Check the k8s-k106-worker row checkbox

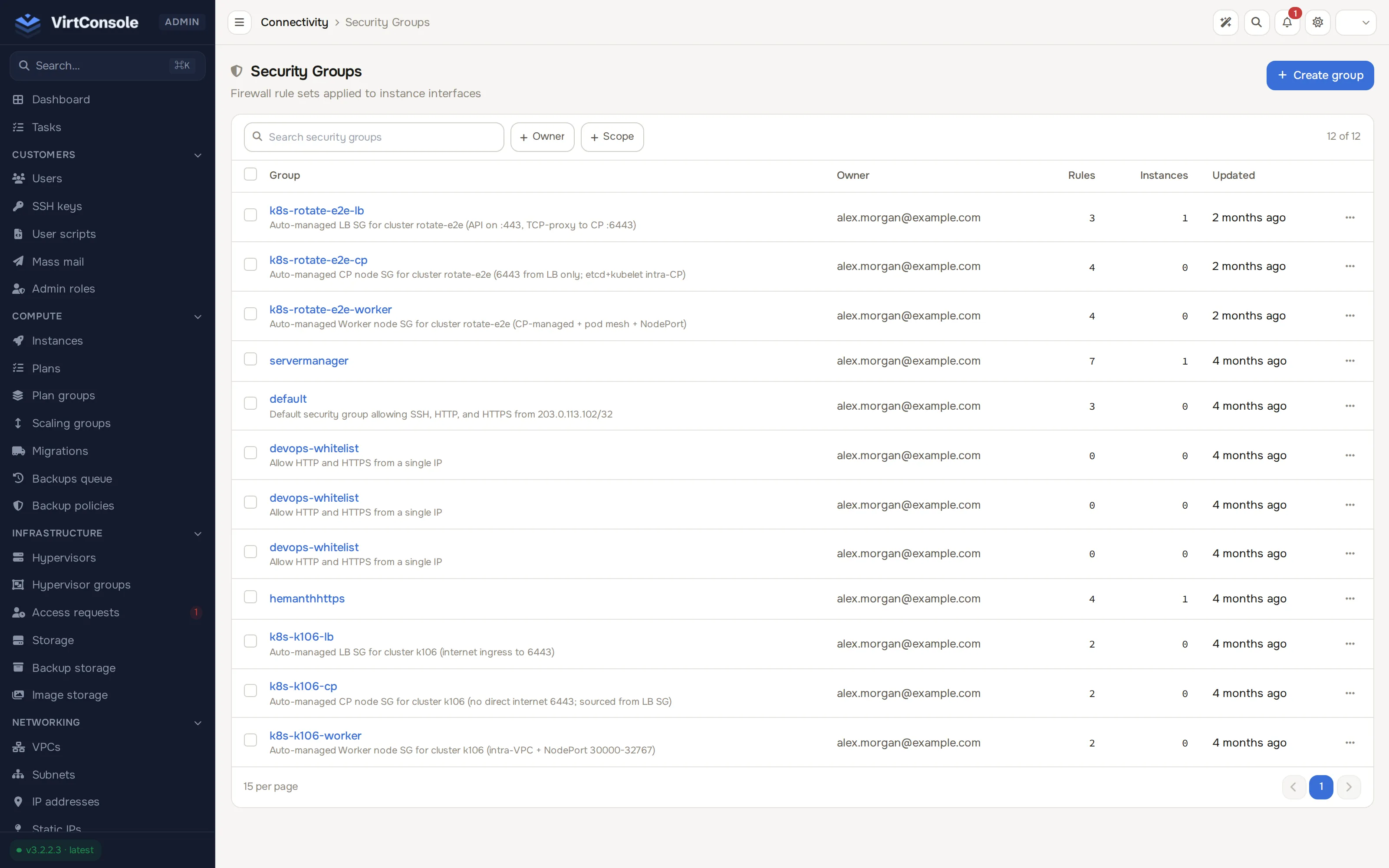(250, 740)
